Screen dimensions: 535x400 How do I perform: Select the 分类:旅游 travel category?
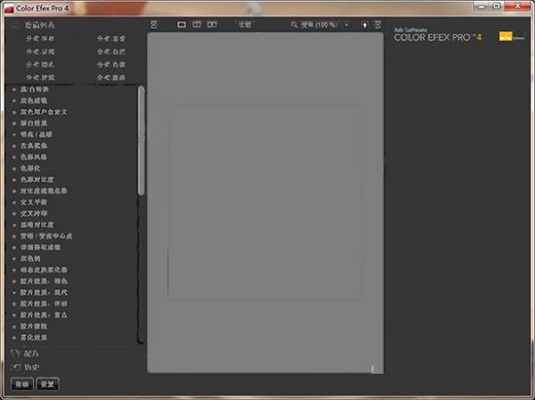(x=111, y=77)
